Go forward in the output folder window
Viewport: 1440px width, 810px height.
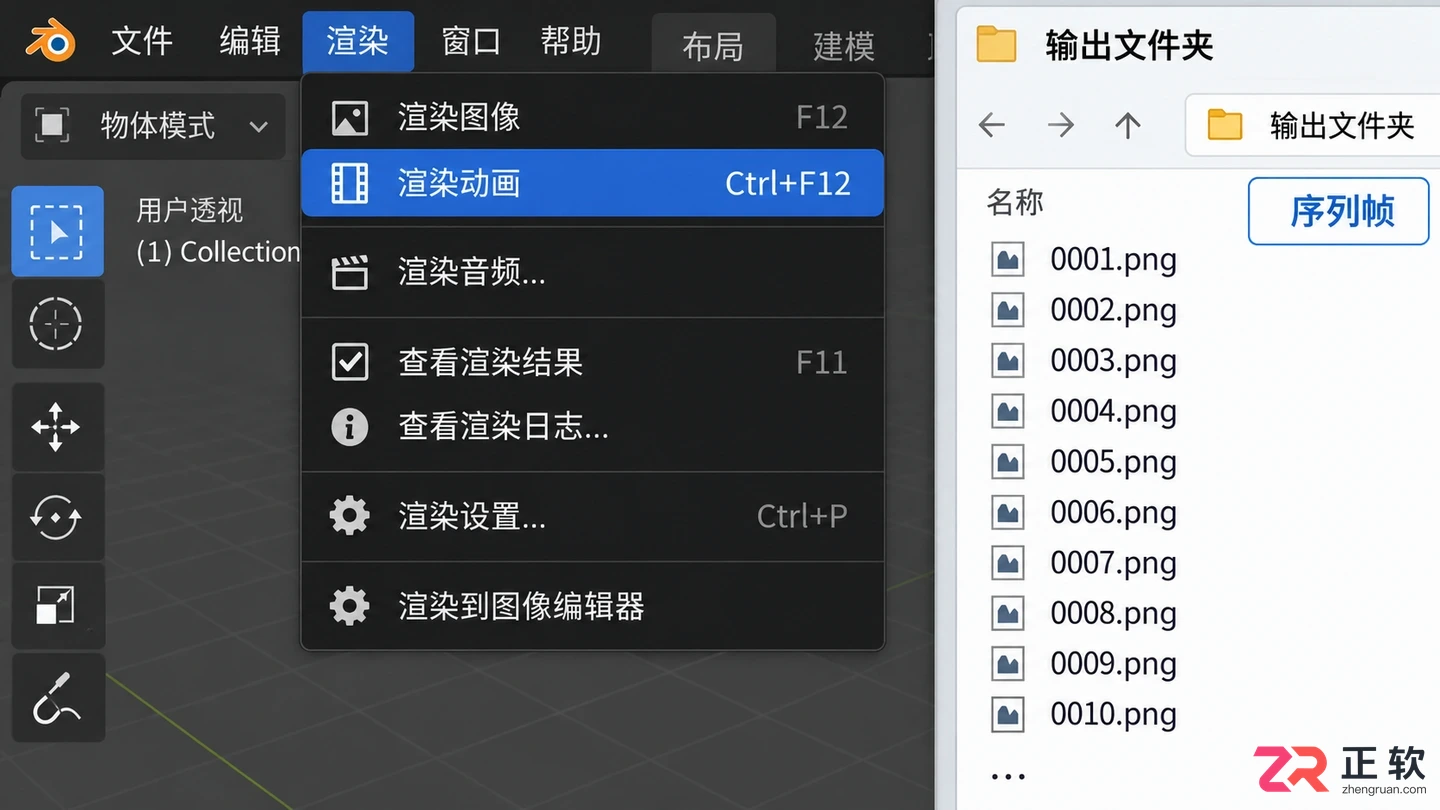(x=1060, y=125)
